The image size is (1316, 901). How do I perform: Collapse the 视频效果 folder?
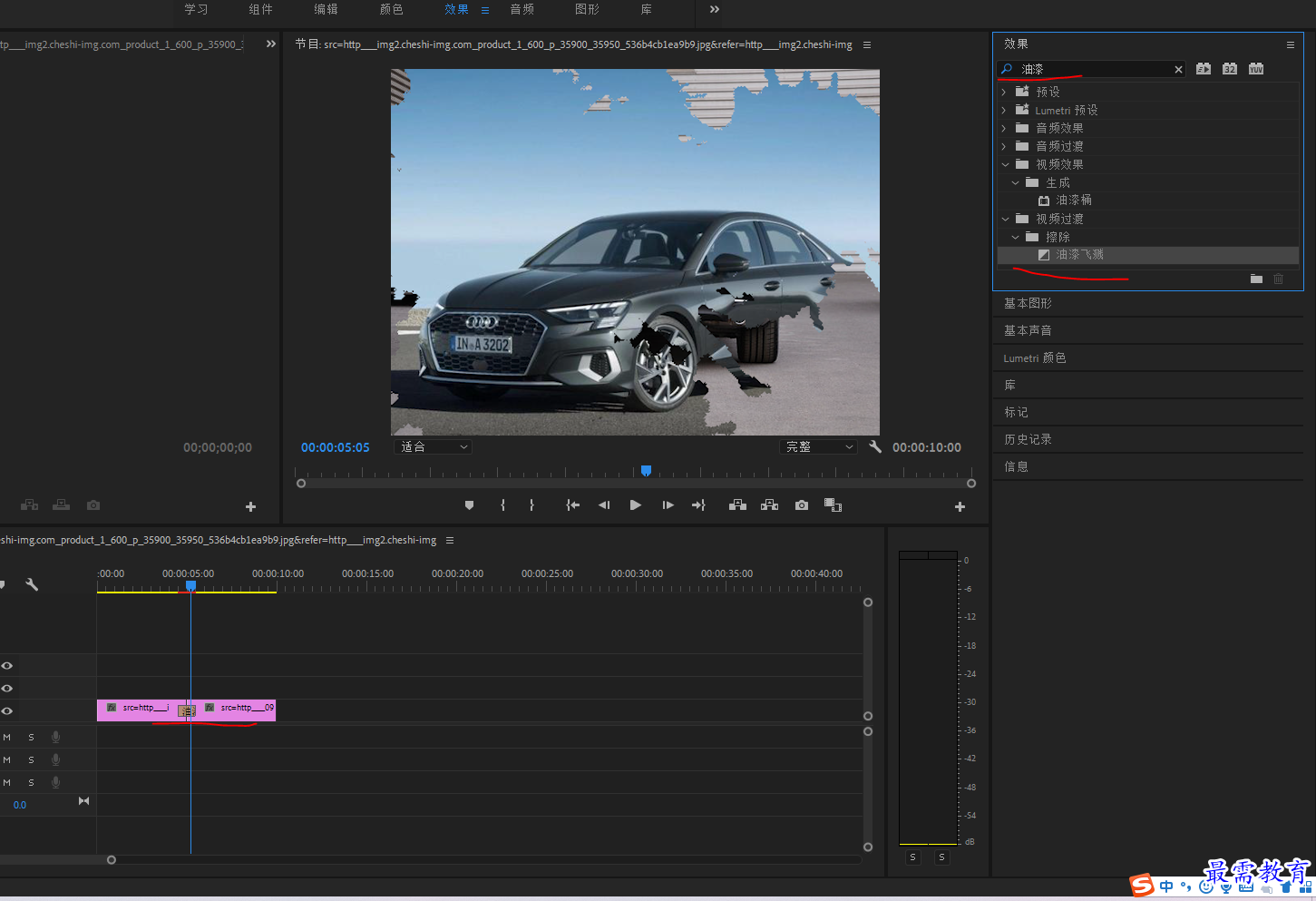(1005, 164)
